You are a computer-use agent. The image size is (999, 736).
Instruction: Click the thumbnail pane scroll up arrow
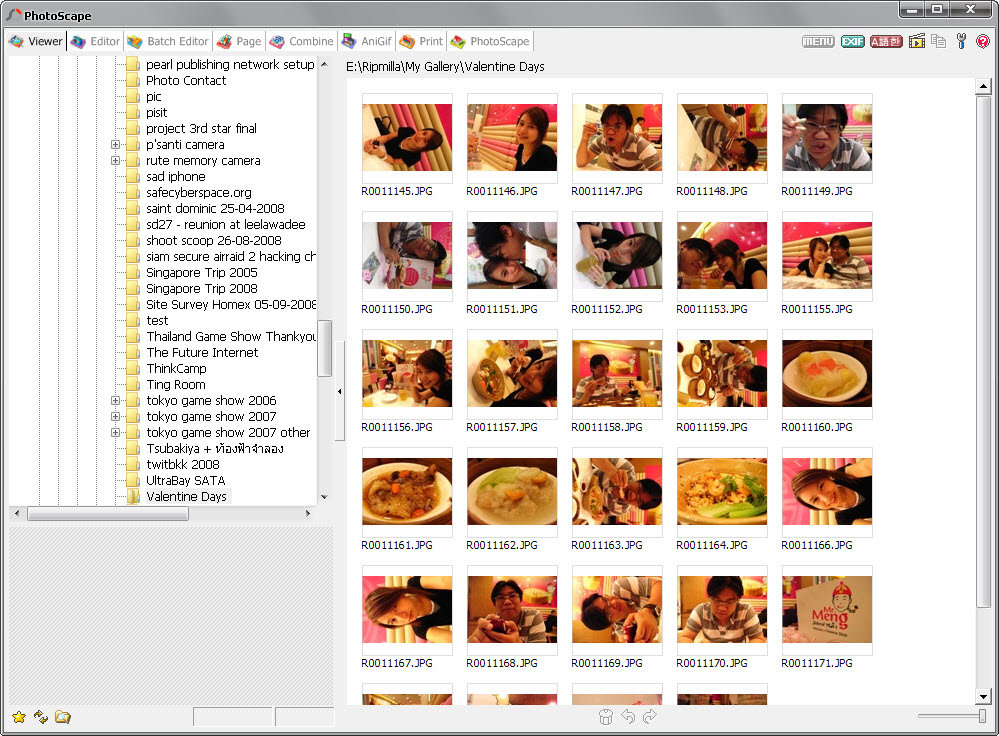click(x=983, y=86)
